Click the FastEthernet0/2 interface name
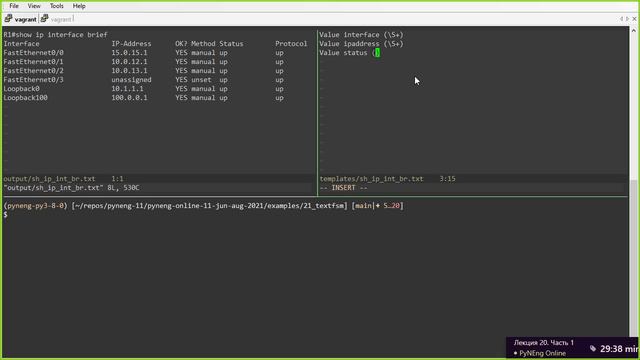This screenshot has width=640, height=360. [x=33, y=71]
